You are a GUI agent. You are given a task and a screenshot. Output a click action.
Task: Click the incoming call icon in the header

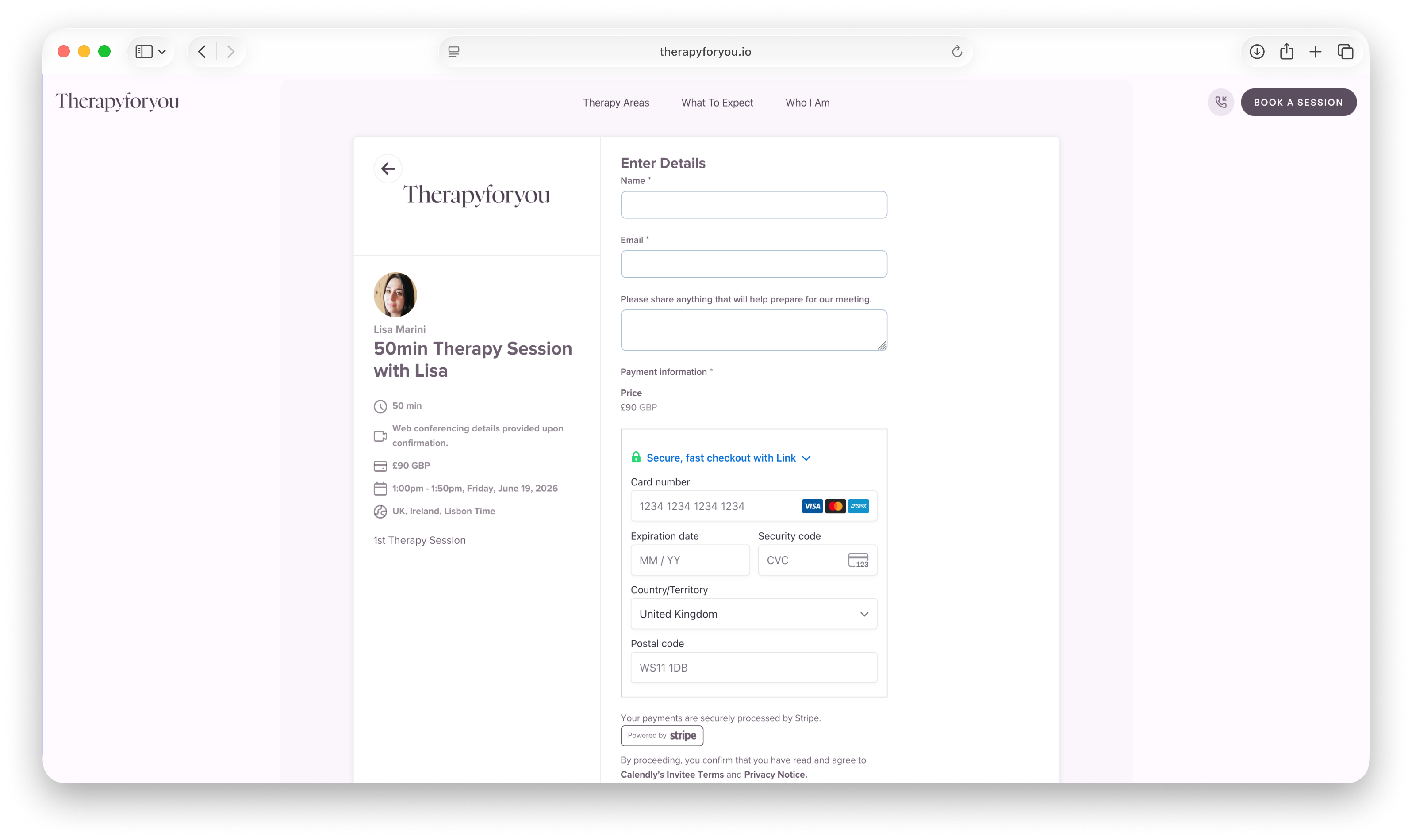click(x=1220, y=102)
